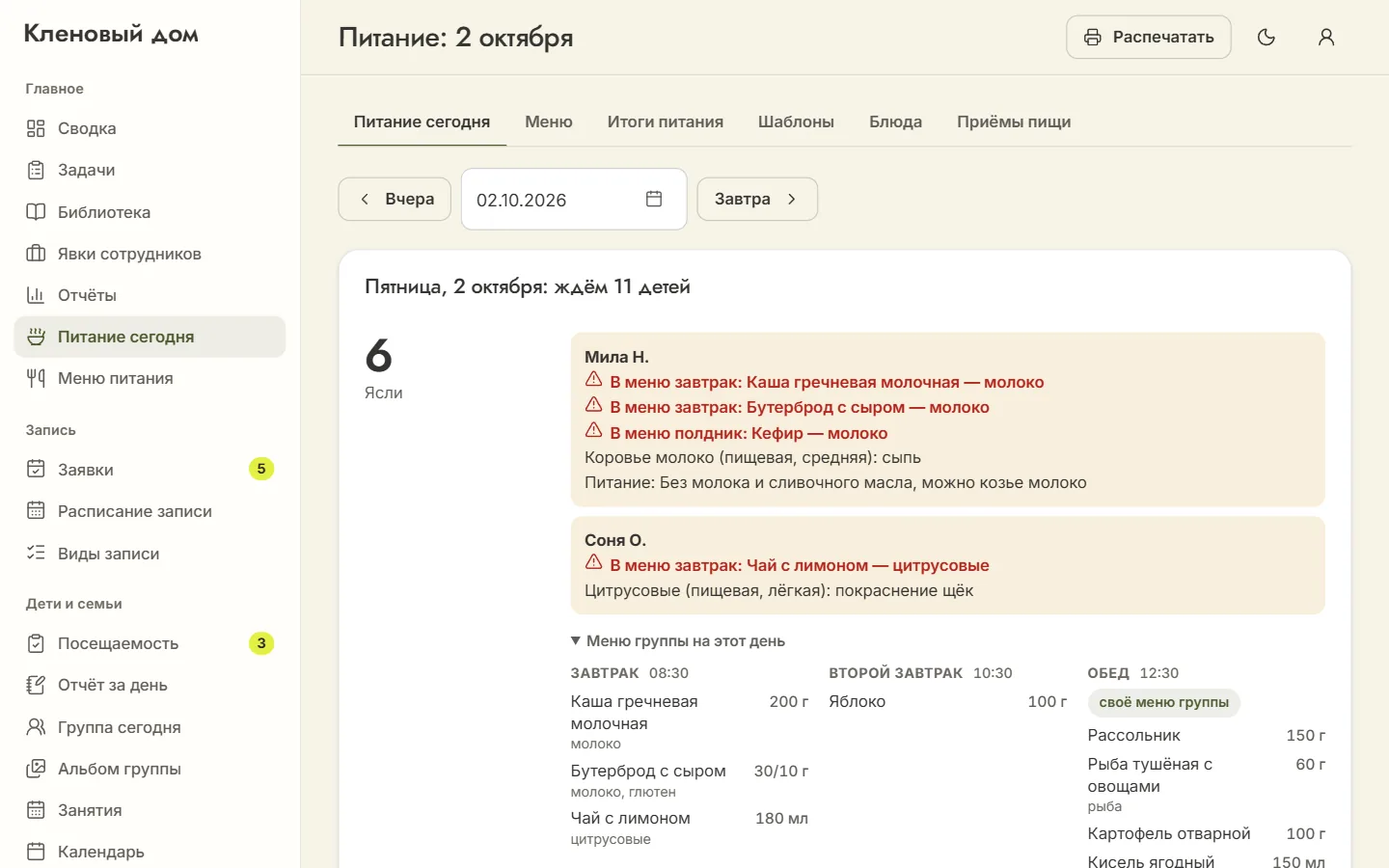This screenshot has height=868, width=1389.
Task: Click Яблоко in ВТОРОЙ ЗАВТРАК
Action: point(857,701)
